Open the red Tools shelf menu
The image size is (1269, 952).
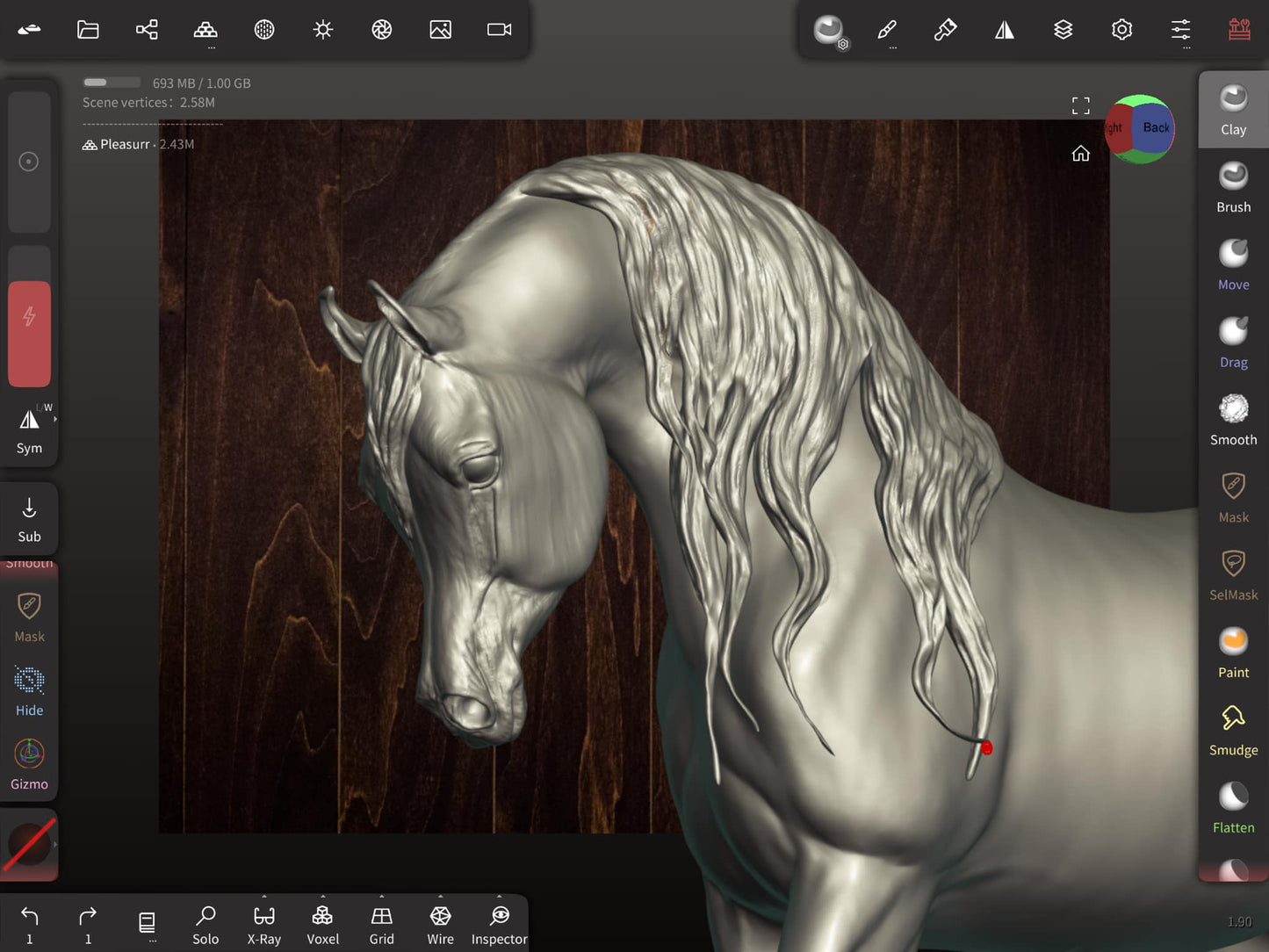pos(1239,31)
